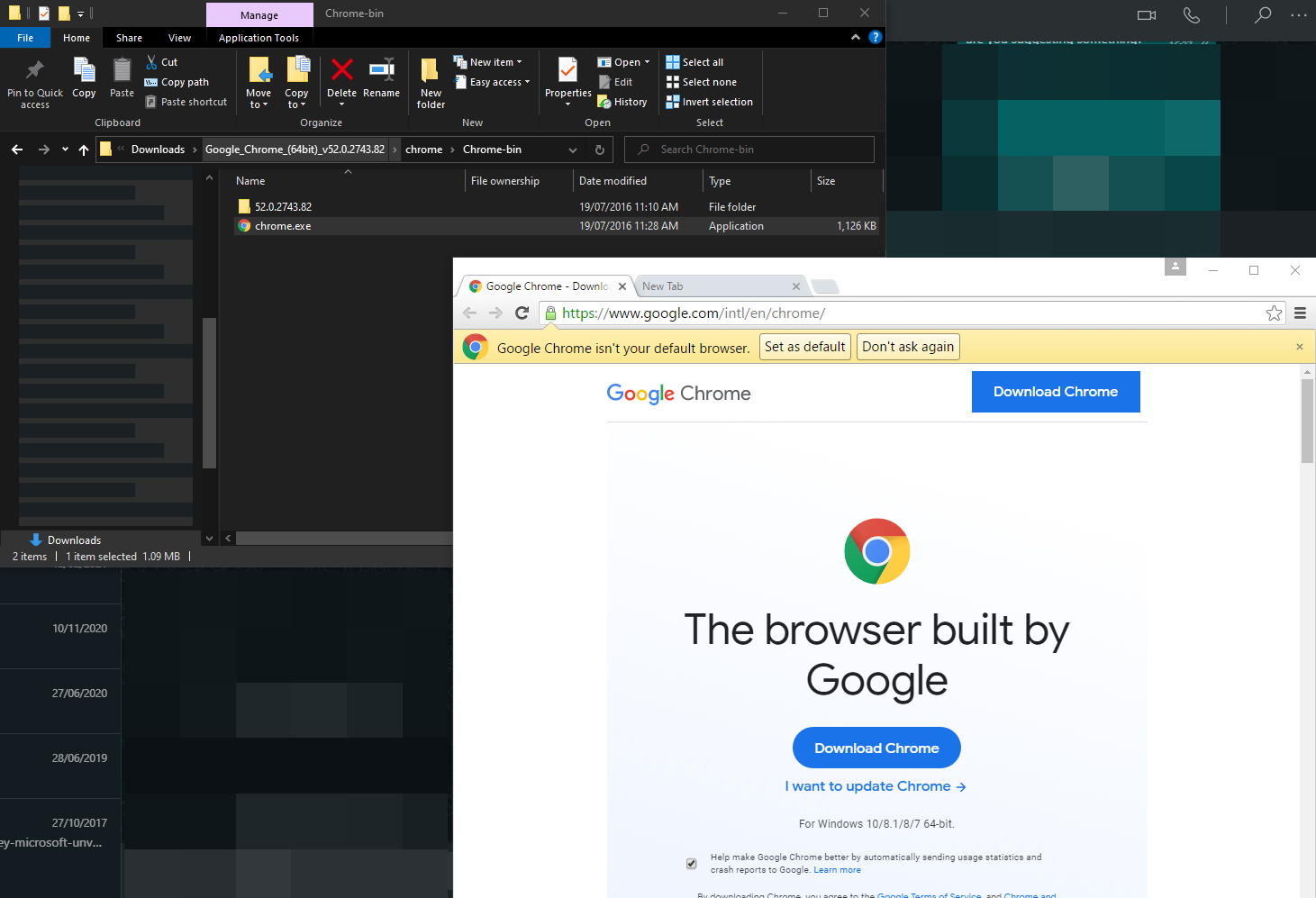Screen dimensions: 1316x898
Task: Expand address bar history dropdown
Action: pyautogui.click(x=573, y=150)
